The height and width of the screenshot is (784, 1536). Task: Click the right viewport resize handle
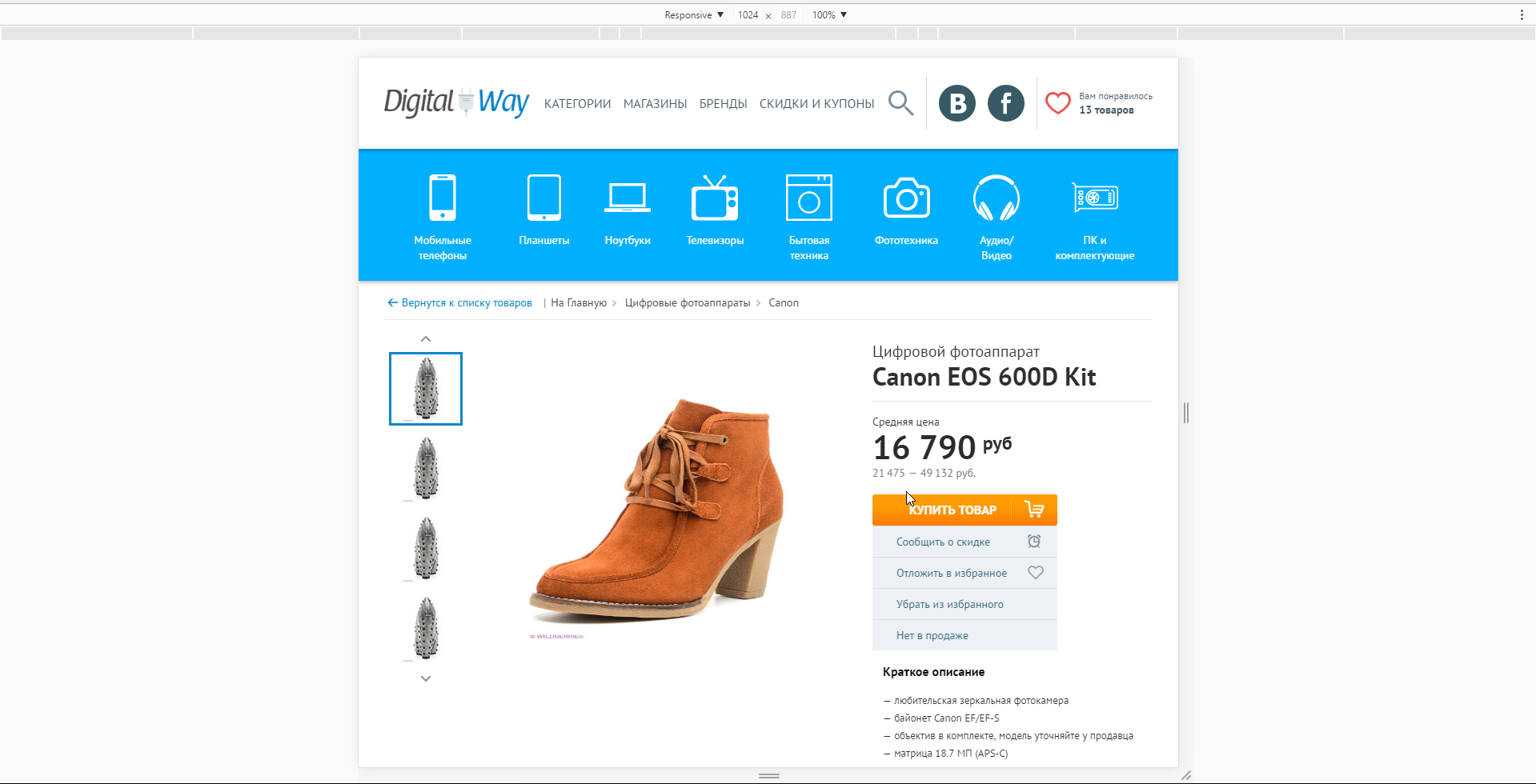point(1186,413)
